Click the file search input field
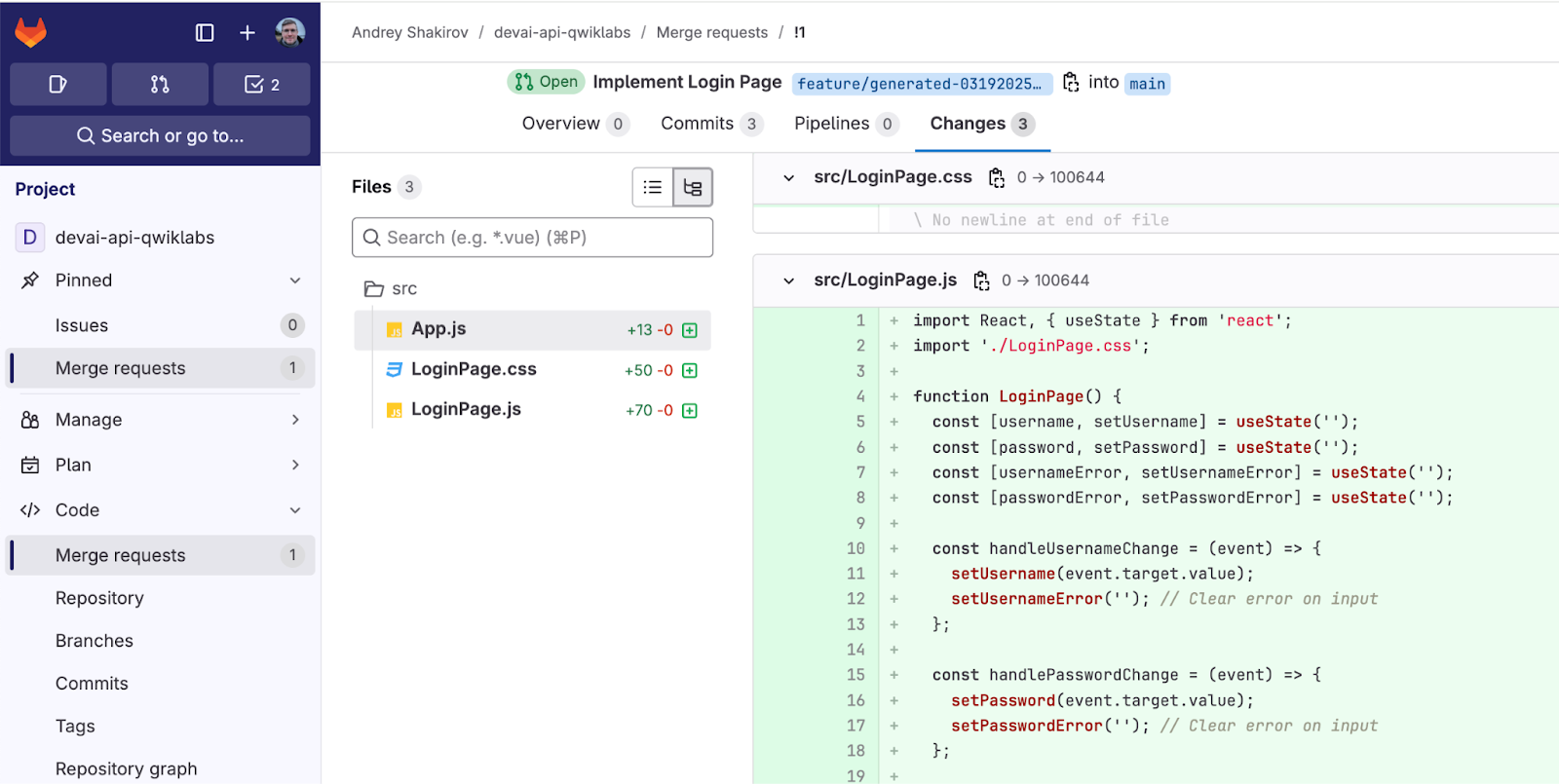Image resolution: width=1559 pixels, height=784 pixels. [532, 238]
